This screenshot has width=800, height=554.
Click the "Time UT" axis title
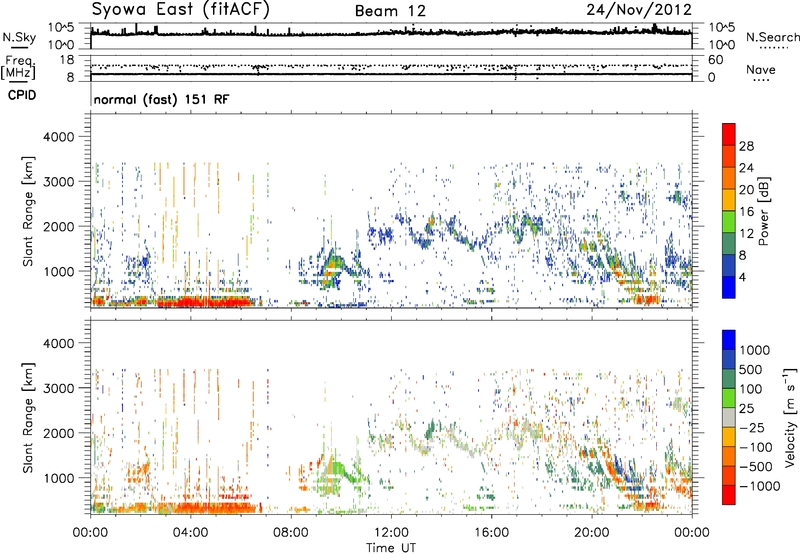(x=391, y=548)
